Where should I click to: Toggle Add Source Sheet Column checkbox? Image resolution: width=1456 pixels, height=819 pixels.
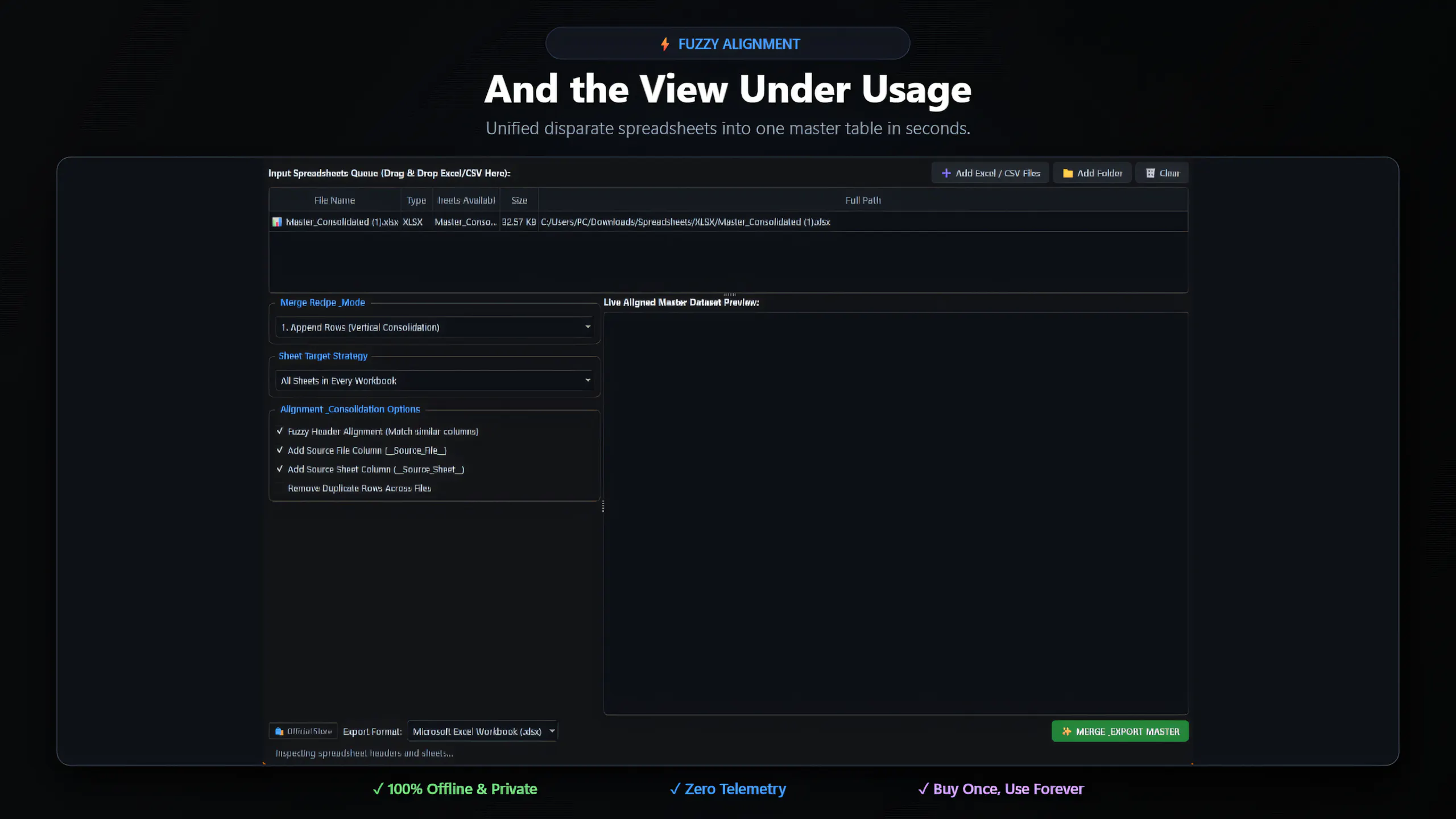(x=280, y=469)
